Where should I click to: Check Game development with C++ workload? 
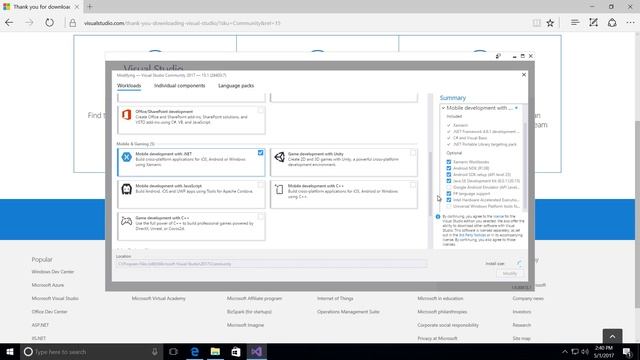pos(260,217)
